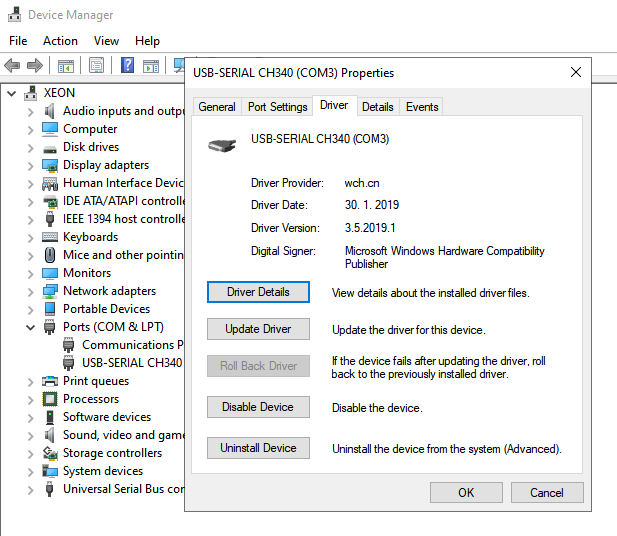This screenshot has width=617, height=536.
Task: Click the Portable Devices icon
Action: tap(50, 309)
